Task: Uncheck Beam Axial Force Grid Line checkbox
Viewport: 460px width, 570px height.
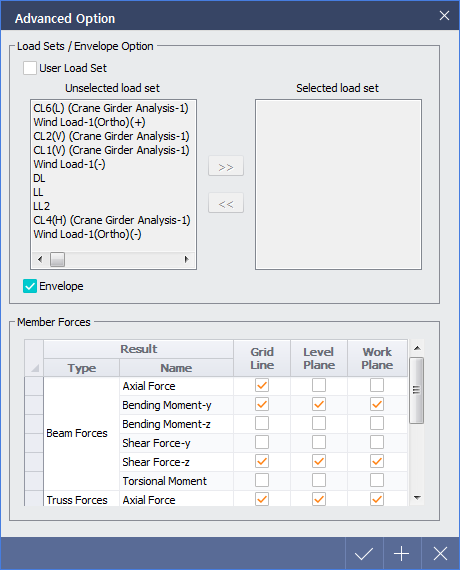Action: 262,385
